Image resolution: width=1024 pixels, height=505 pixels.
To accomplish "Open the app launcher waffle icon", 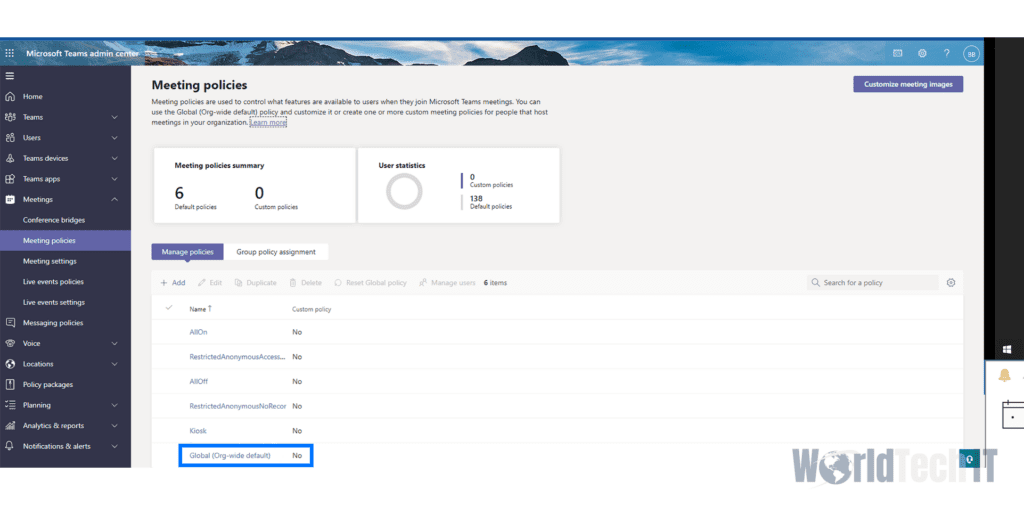I will (x=9, y=54).
